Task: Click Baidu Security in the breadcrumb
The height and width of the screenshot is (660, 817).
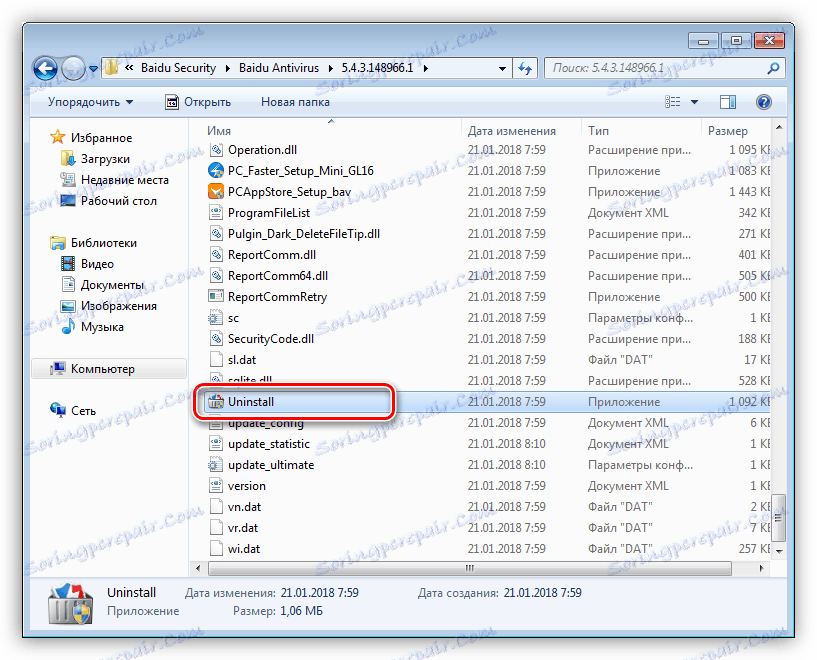Action: click(178, 68)
